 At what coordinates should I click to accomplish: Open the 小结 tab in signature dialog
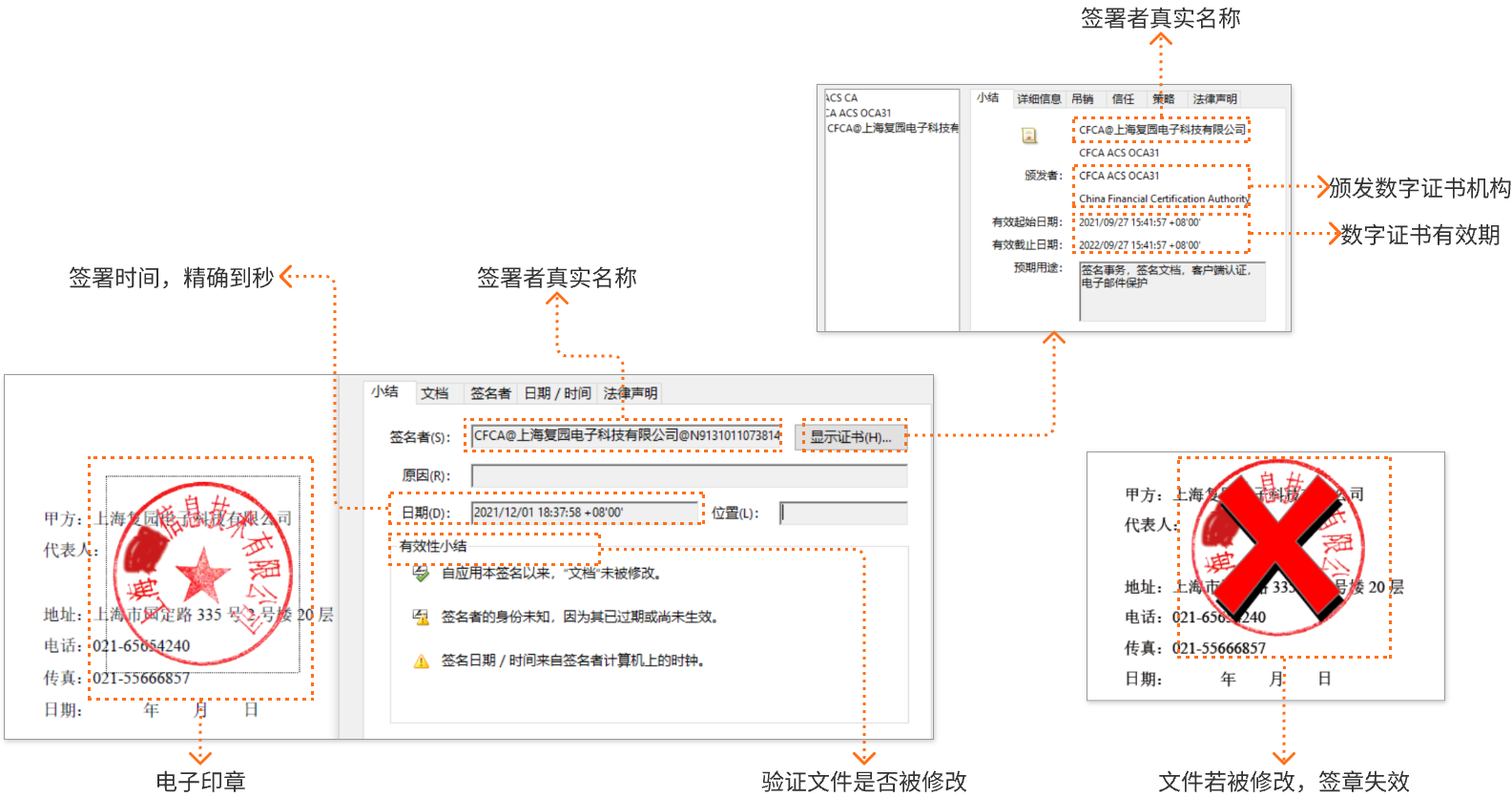click(x=385, y=391)
